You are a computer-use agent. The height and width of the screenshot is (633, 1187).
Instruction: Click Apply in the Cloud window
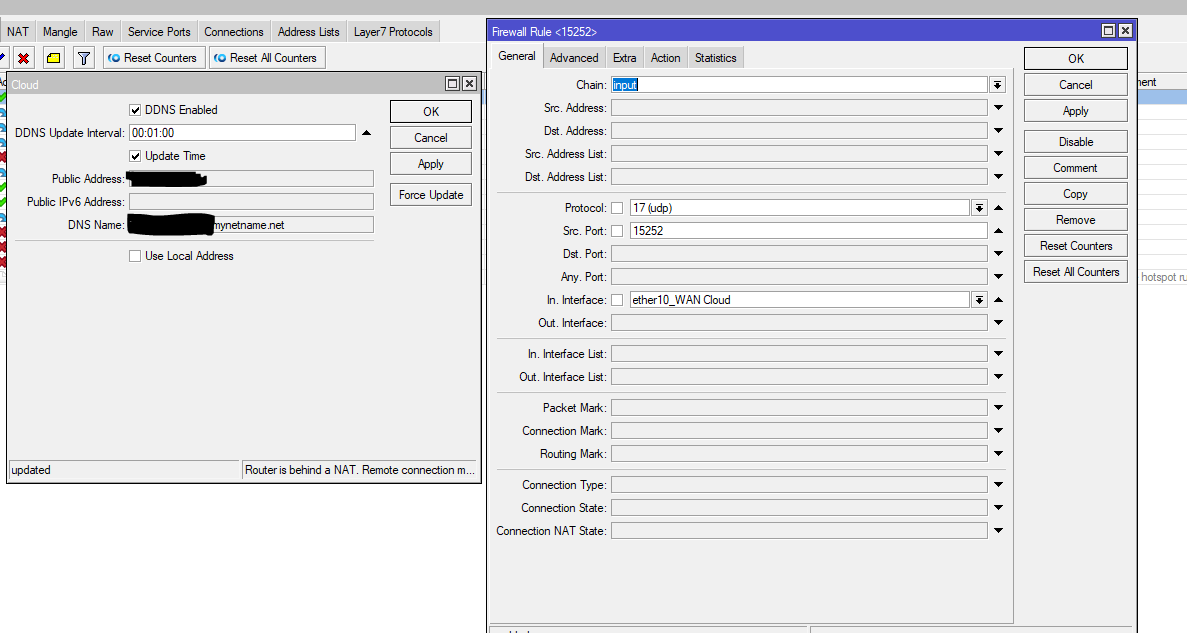(x=431, y=164)
